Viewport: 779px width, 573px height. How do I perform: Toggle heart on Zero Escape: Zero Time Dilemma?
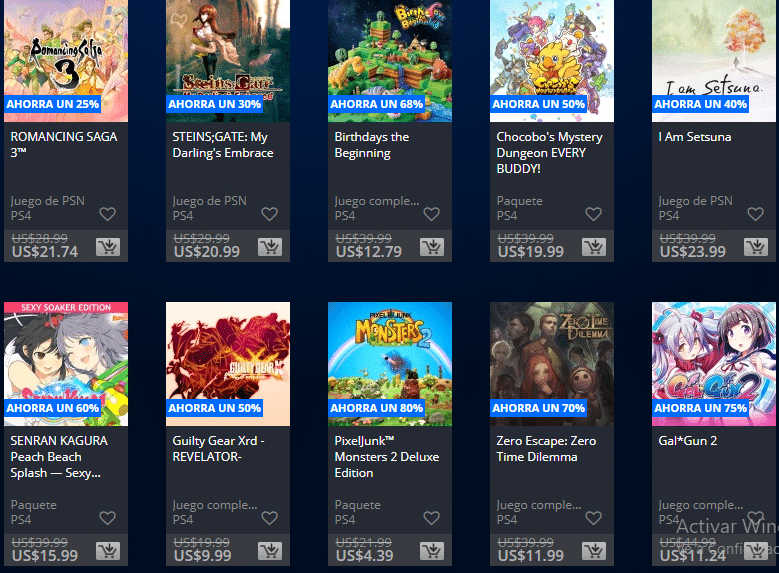[x=593, y=518]
